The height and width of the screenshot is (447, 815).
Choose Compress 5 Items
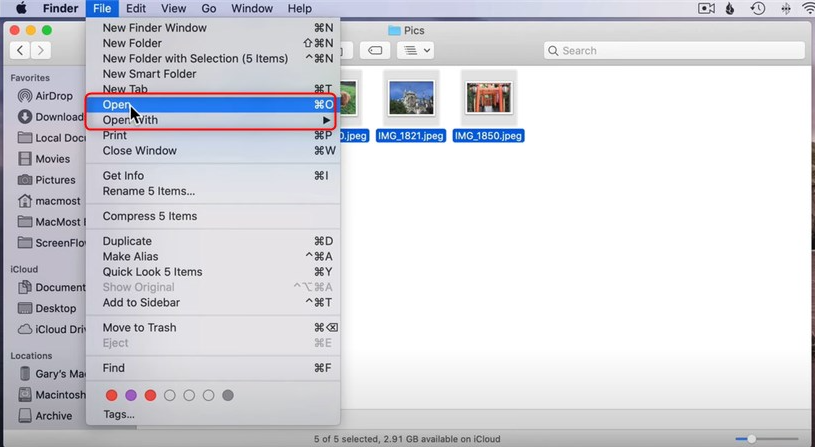click(213, 216)
